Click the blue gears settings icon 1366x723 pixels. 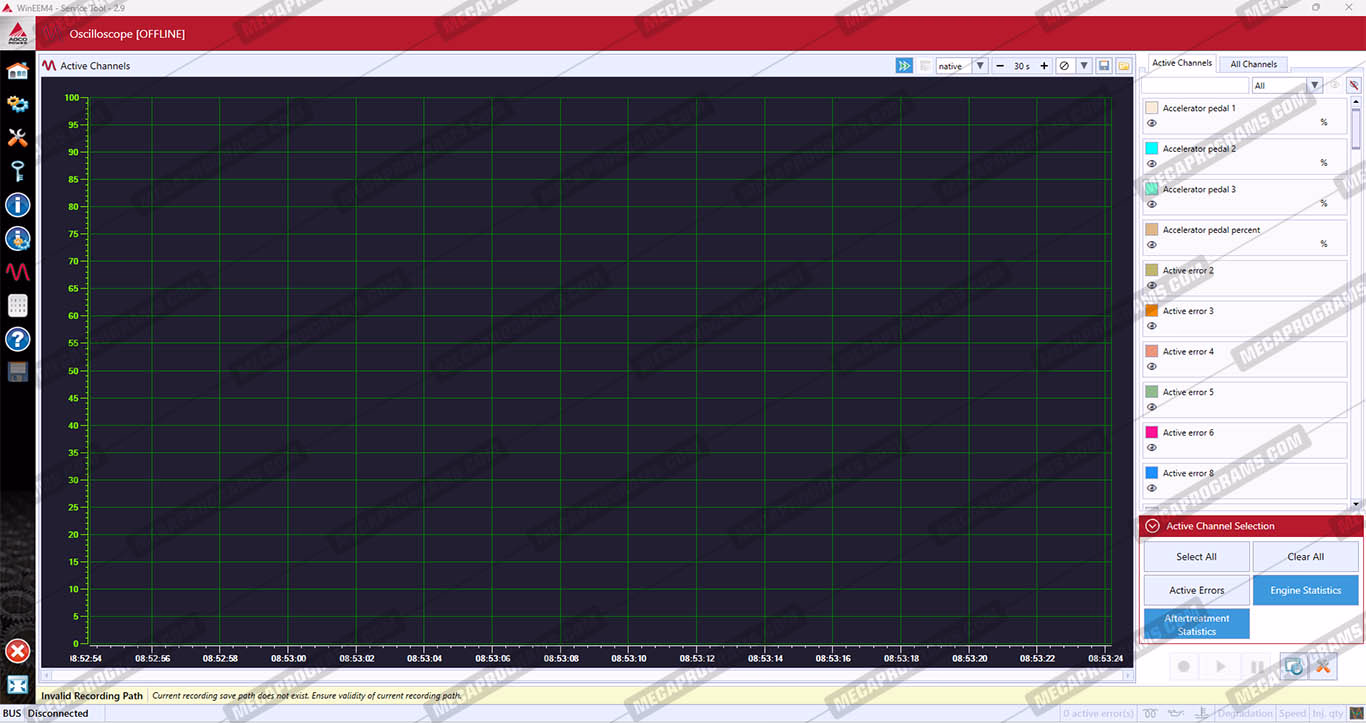click(x=17, y=104)
